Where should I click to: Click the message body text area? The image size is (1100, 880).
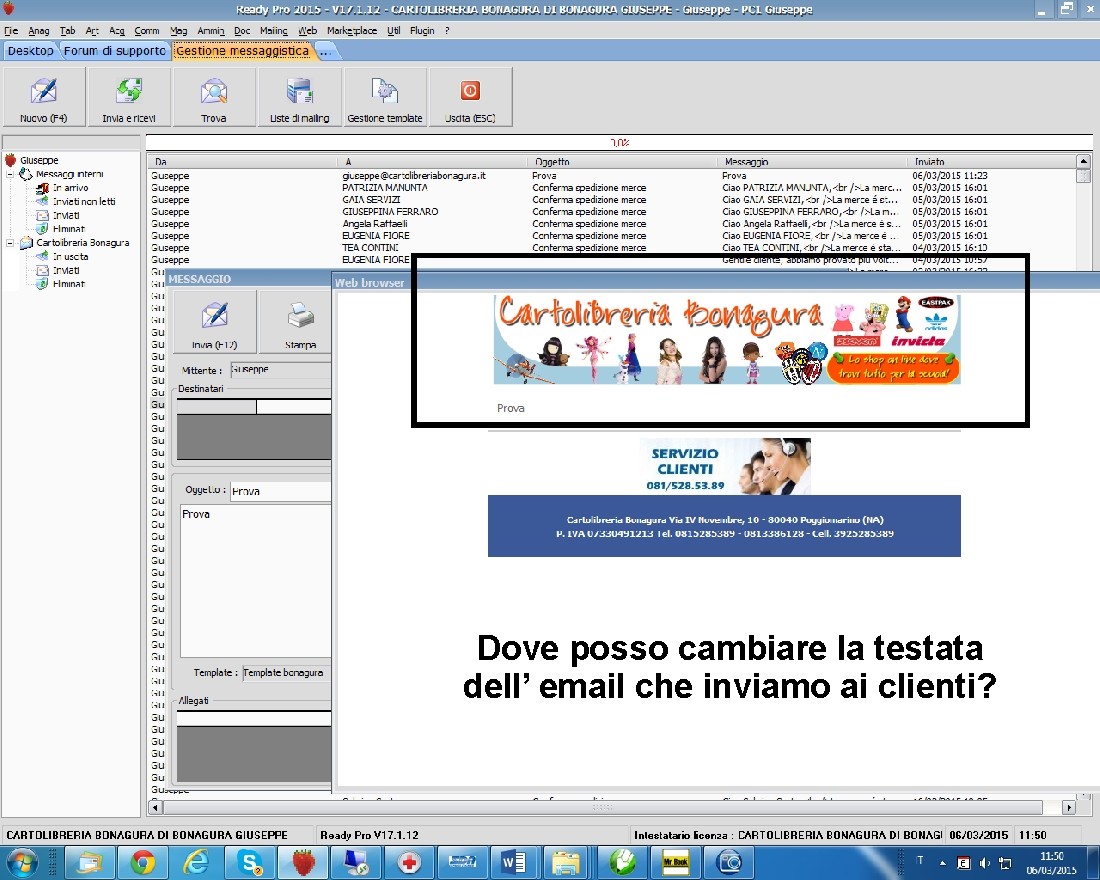point(256,580)
